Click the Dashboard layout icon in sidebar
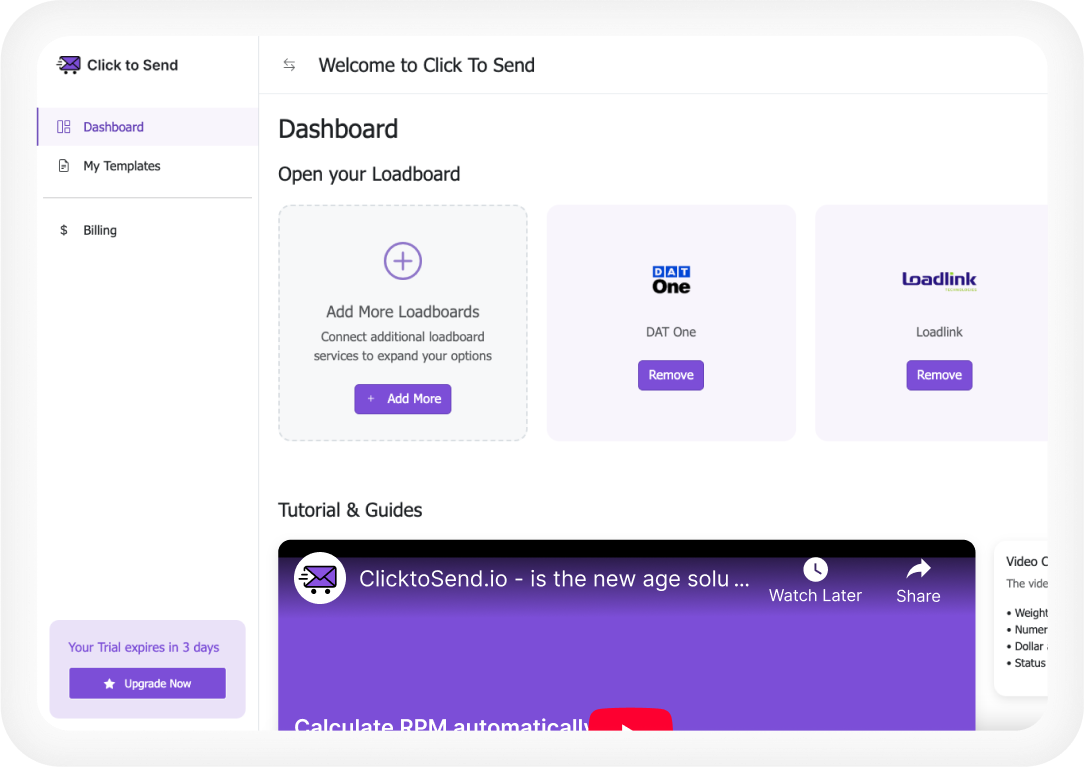 tap(64, 127)
